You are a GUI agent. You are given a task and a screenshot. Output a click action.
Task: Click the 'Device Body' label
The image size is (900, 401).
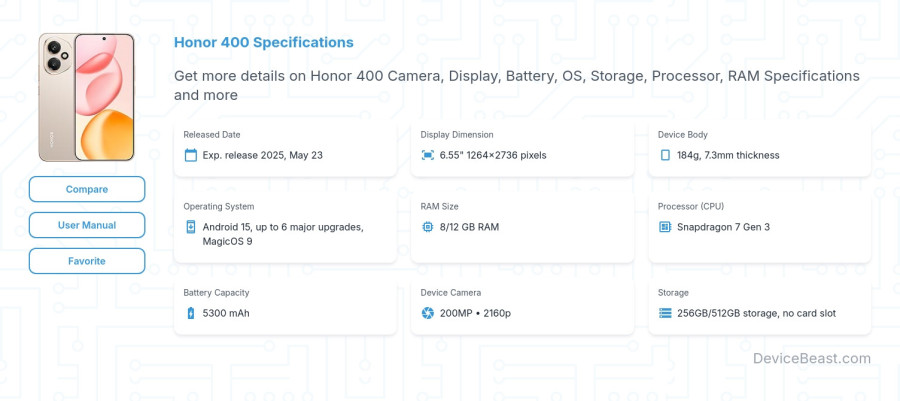682,135
